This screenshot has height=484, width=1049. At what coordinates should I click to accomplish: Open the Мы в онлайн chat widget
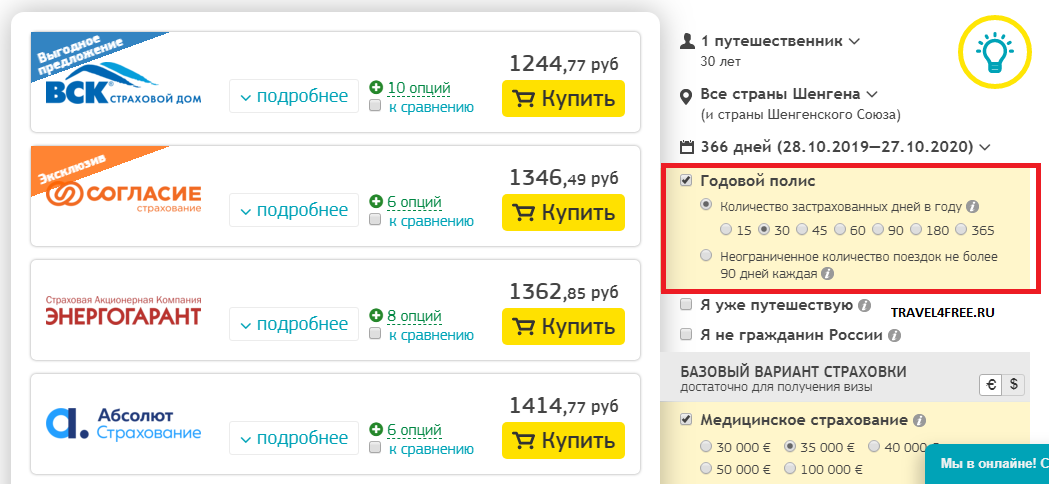pyautogui.click(x=989, y=464)
